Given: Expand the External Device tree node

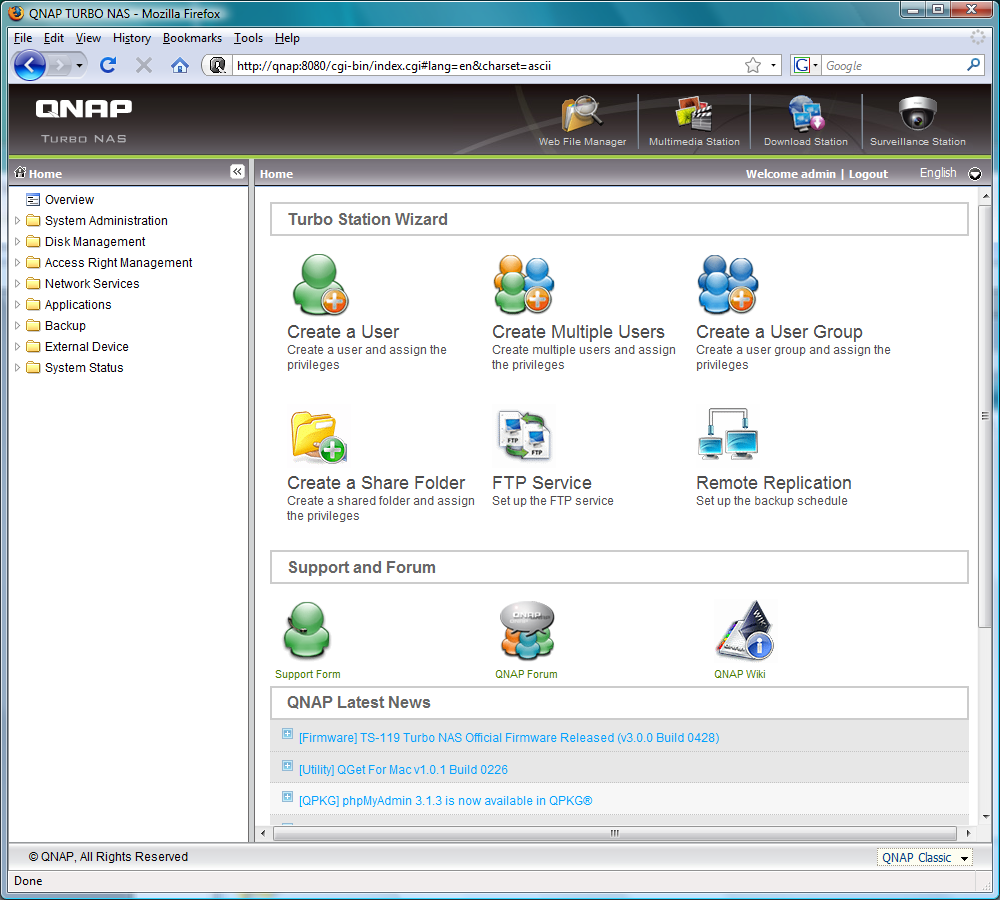Looking at the screenshot, I should [17, 347].
